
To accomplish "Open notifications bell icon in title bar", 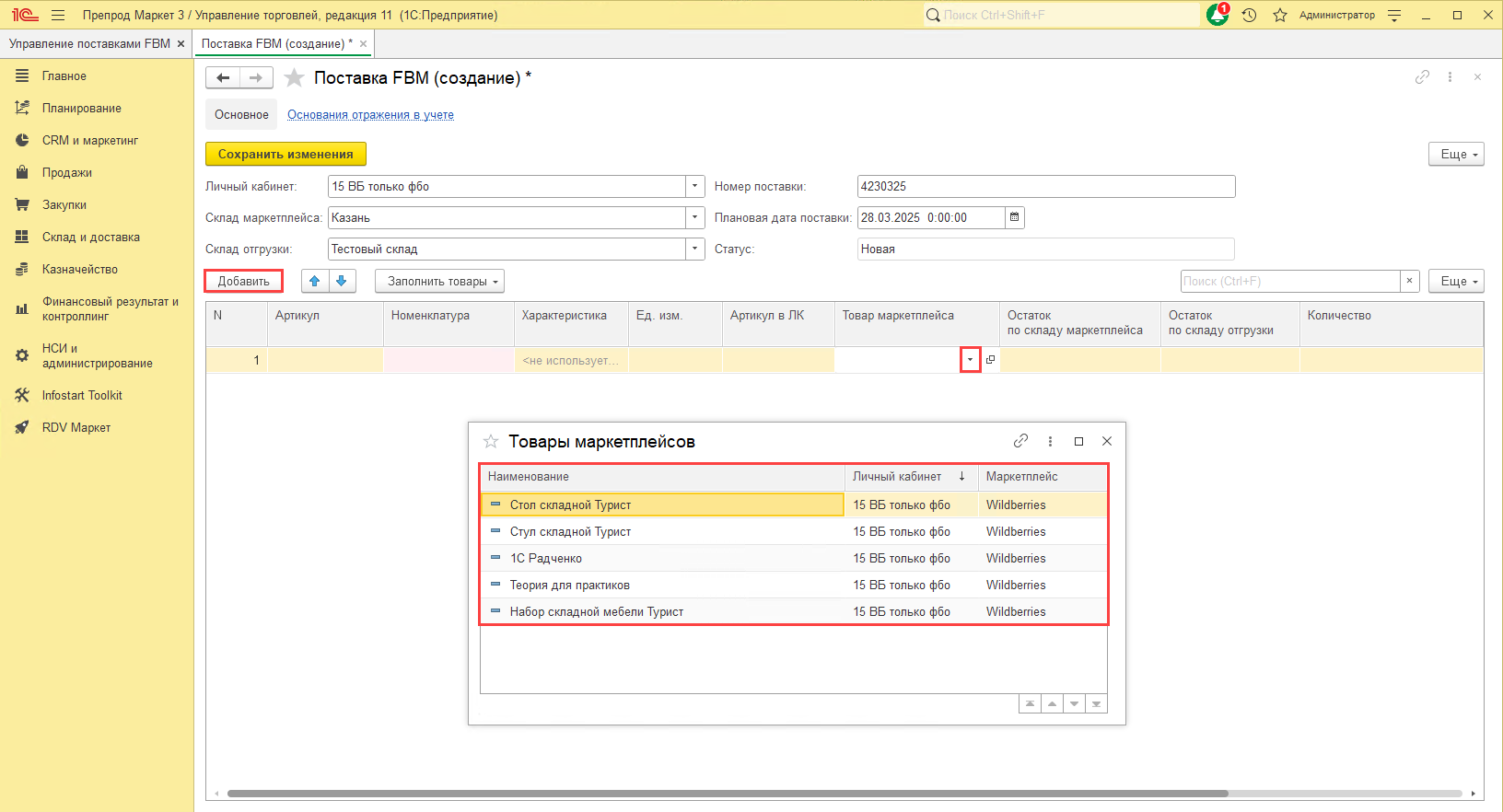I will tap(1218, 15).
